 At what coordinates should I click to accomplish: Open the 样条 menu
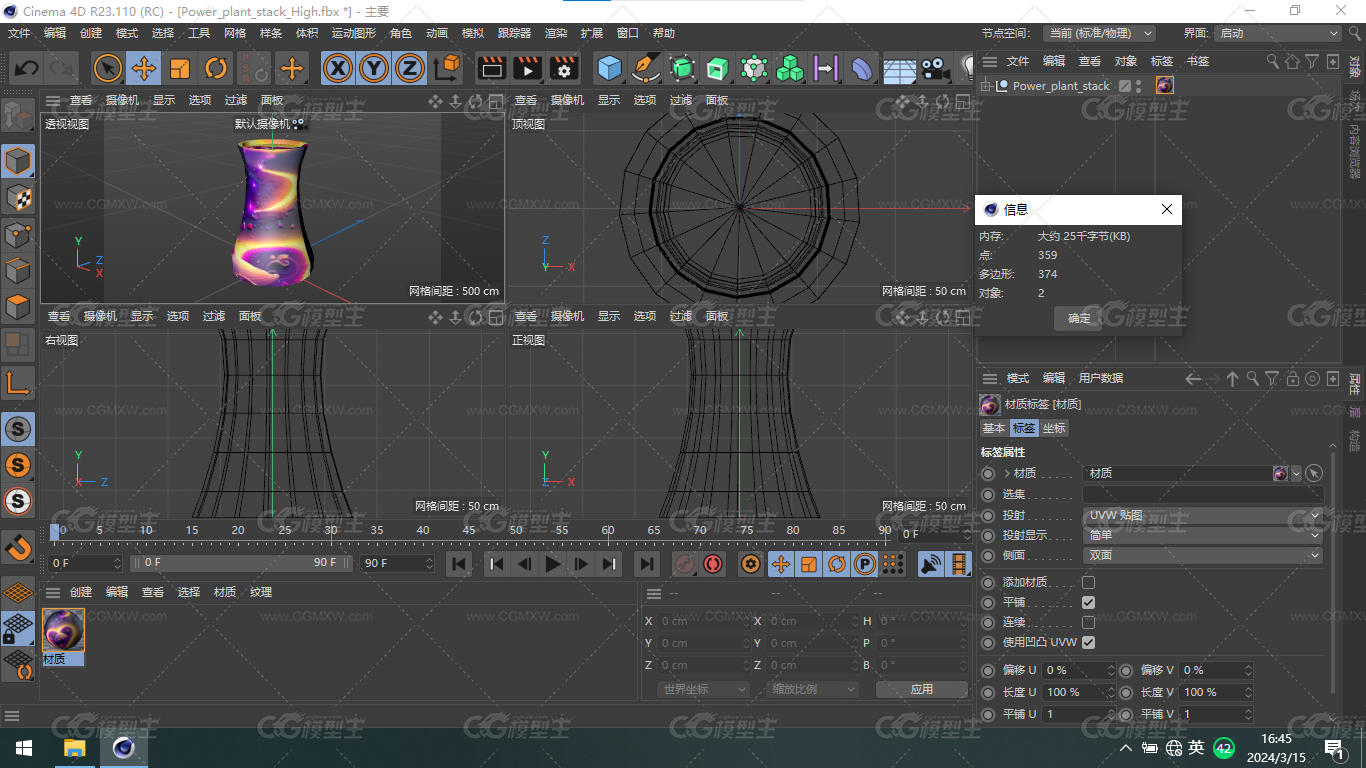(271, 33)
